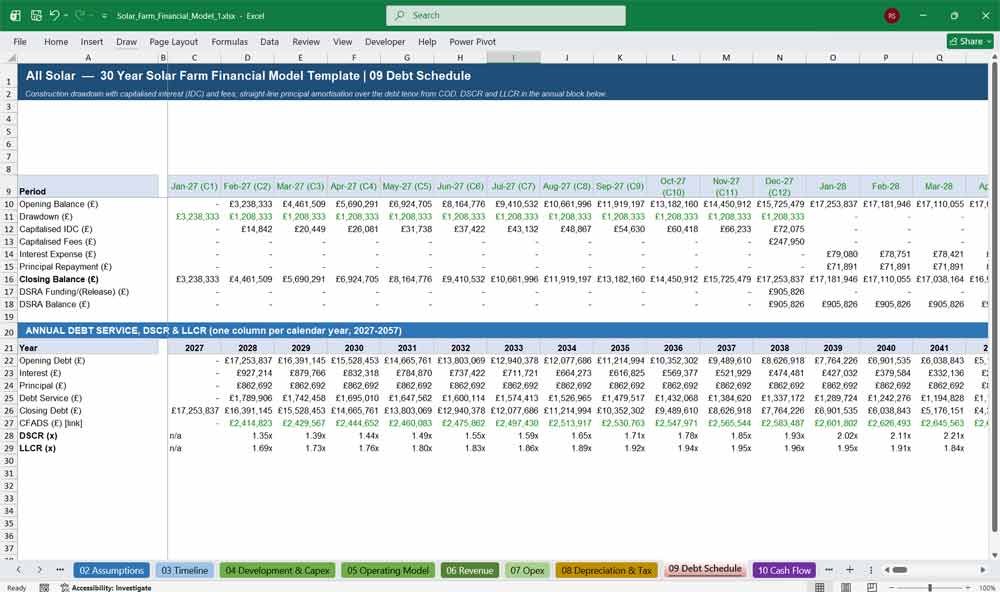
Task: Select the Closing Balance (£) label cell
Action: point(88,279)
